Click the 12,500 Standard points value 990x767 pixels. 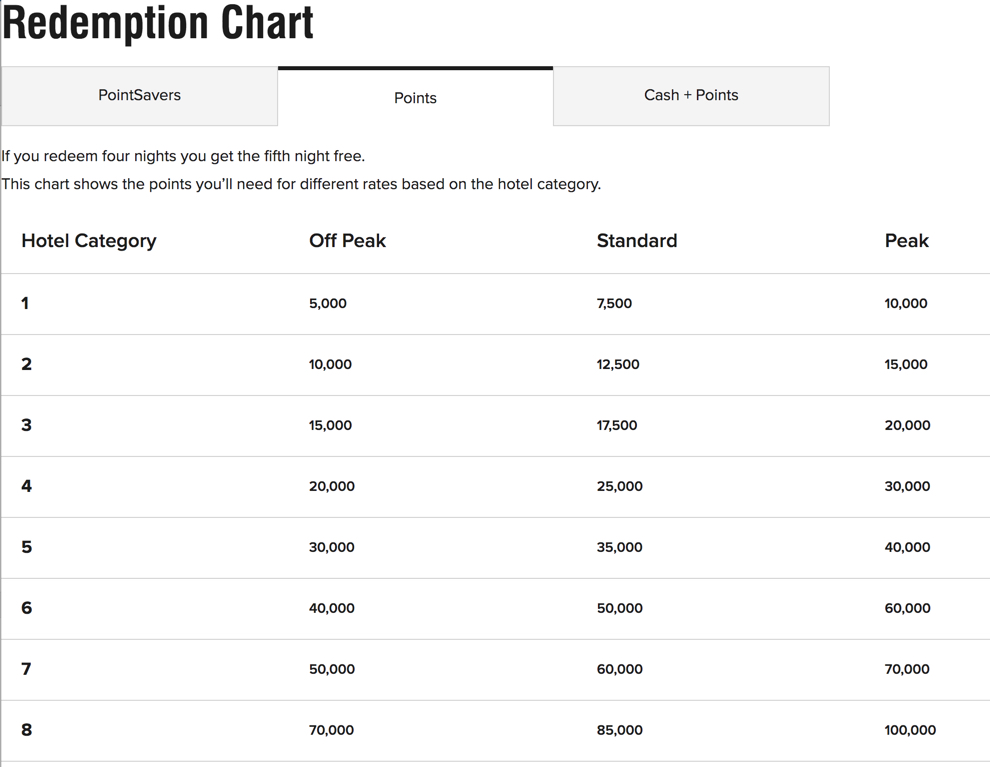(x=618, y=364)
